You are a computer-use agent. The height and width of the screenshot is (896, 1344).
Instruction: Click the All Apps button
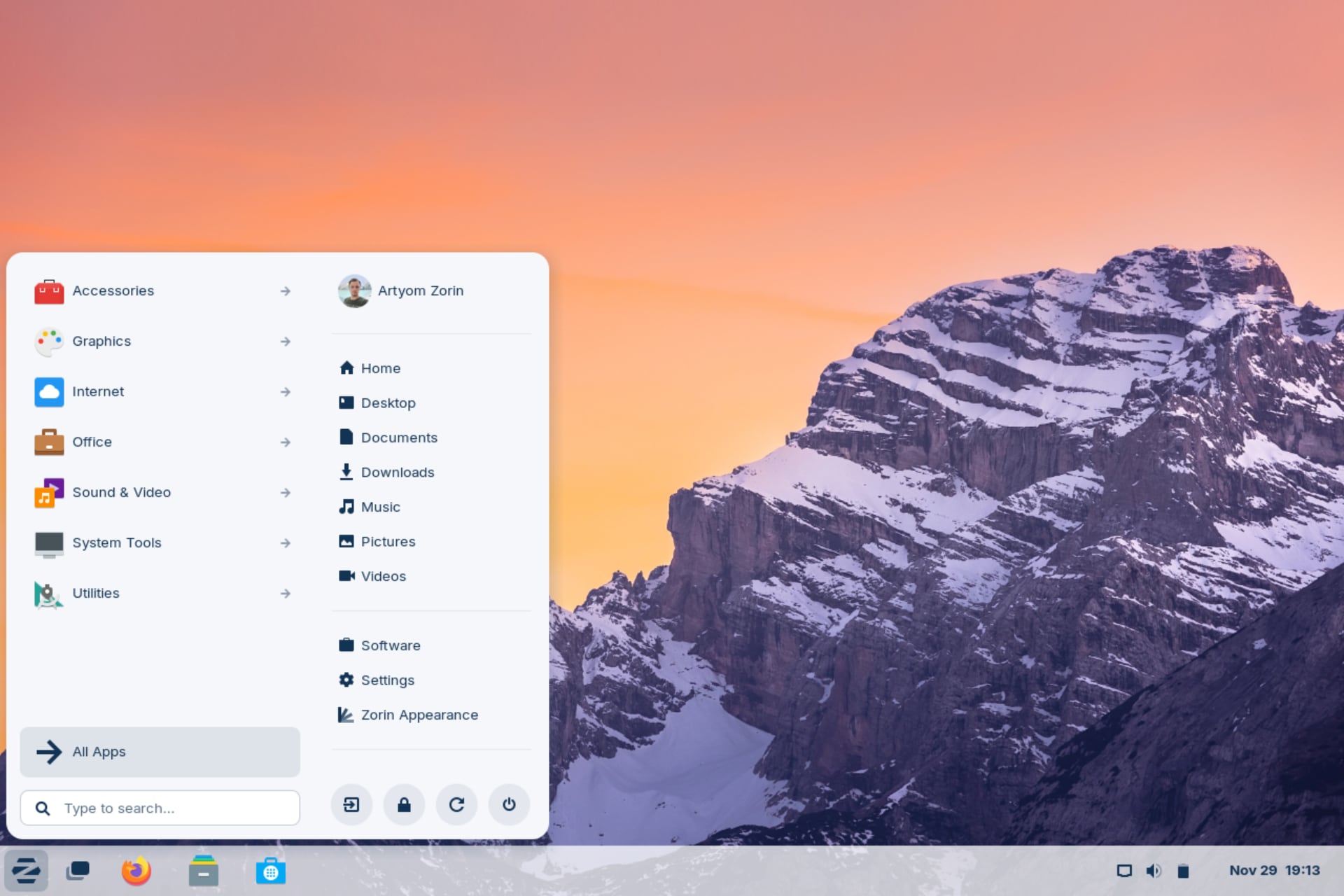(160, 751)
